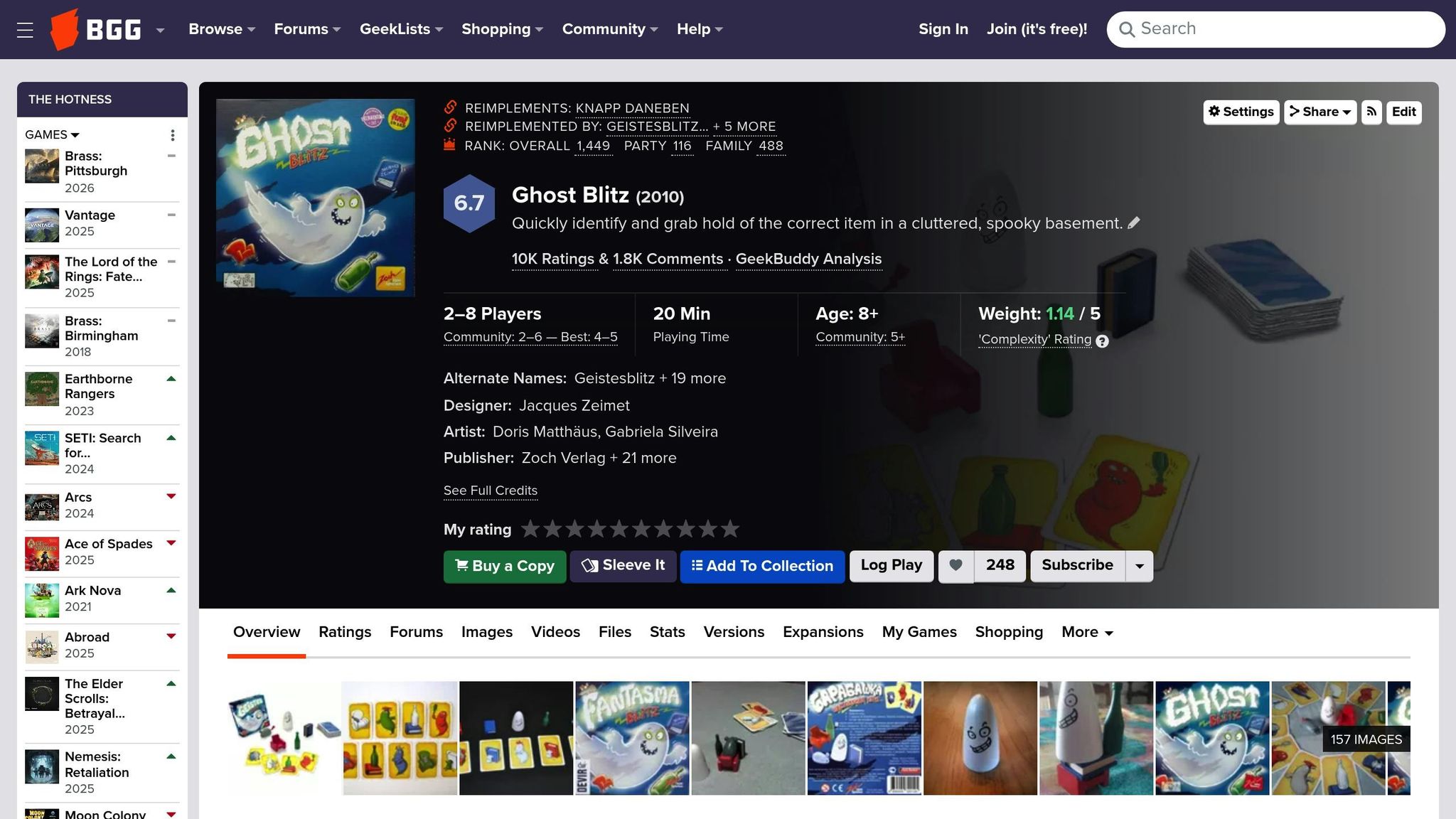This screenshot has width=1456, height=819.
Task: Click Join (it's free)!
Action: pyautogui.click(x=1037, y=29)
